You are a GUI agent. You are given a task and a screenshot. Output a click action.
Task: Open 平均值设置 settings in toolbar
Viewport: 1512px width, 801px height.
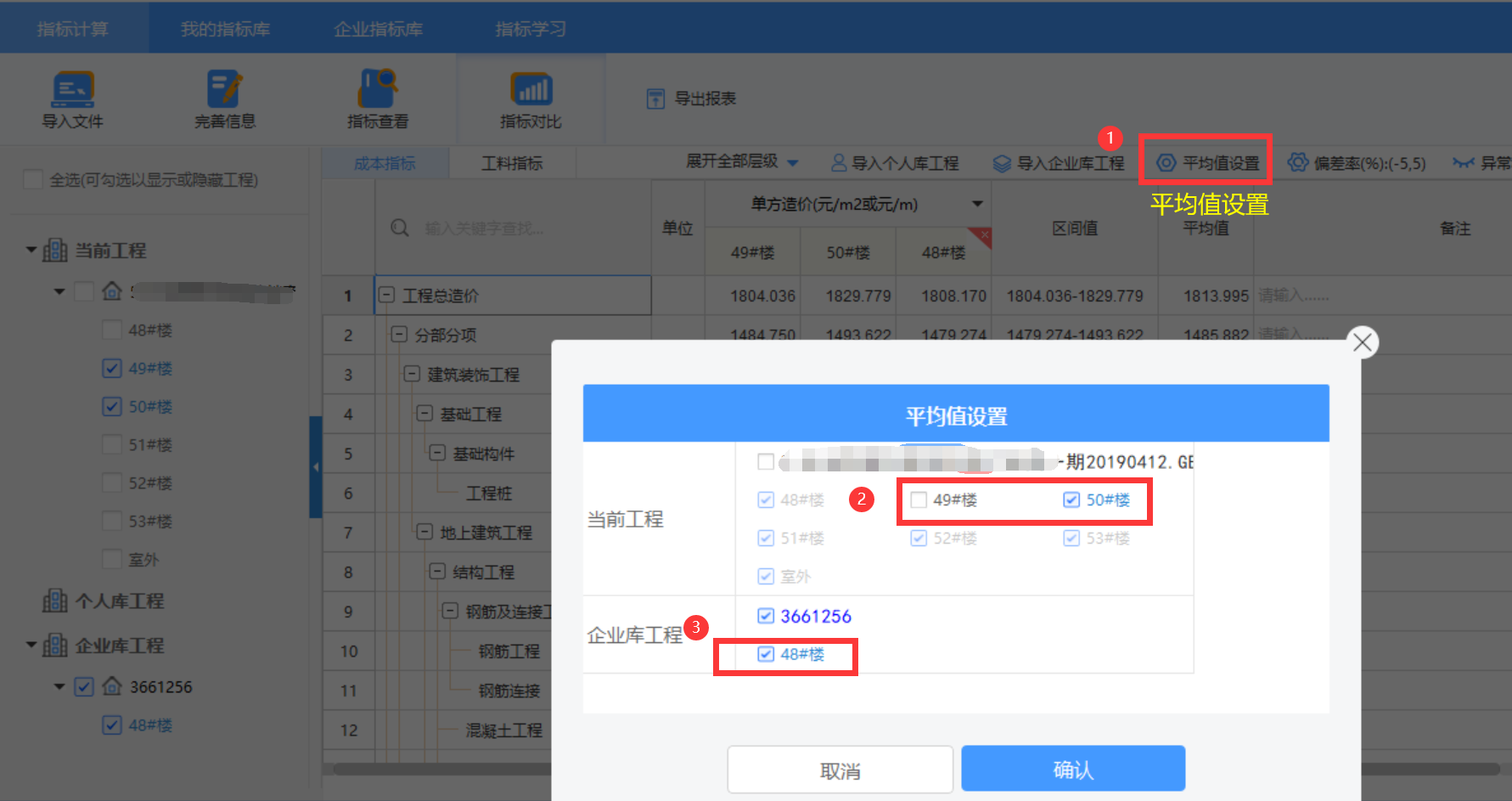(1207, 162)
